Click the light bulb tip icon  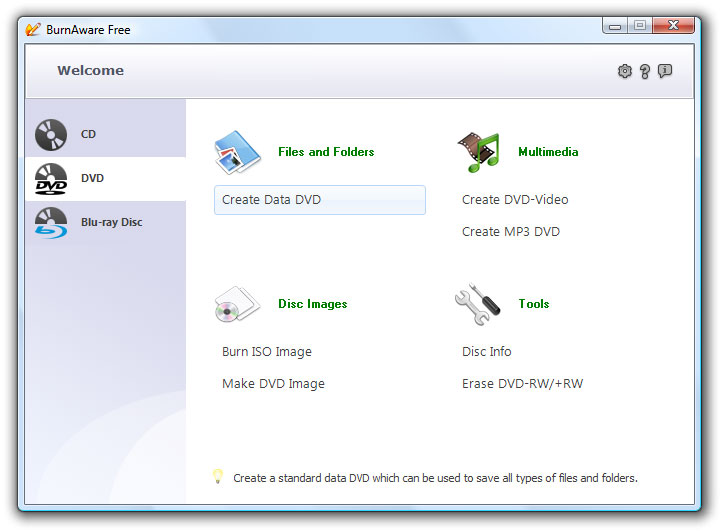pyautogui.click(x=218, y=476)
